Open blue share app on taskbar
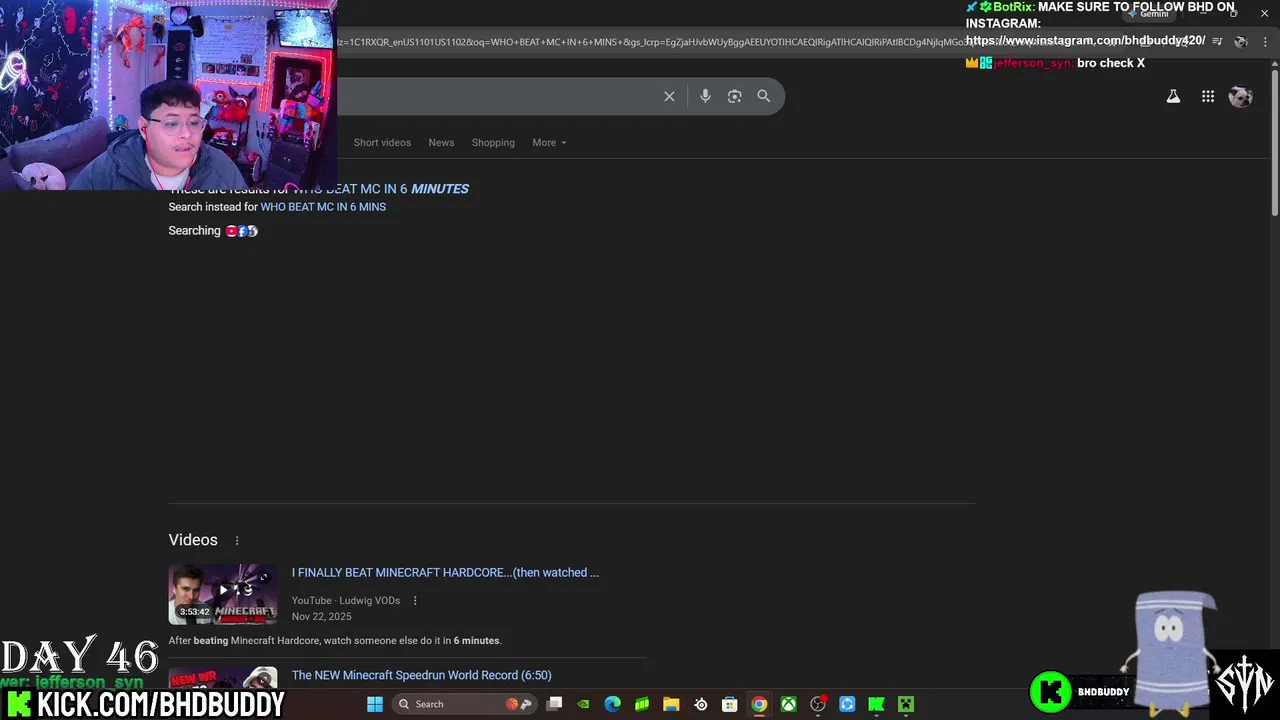The height and width of the screenshot is (720, 1280). coord(847,704)
